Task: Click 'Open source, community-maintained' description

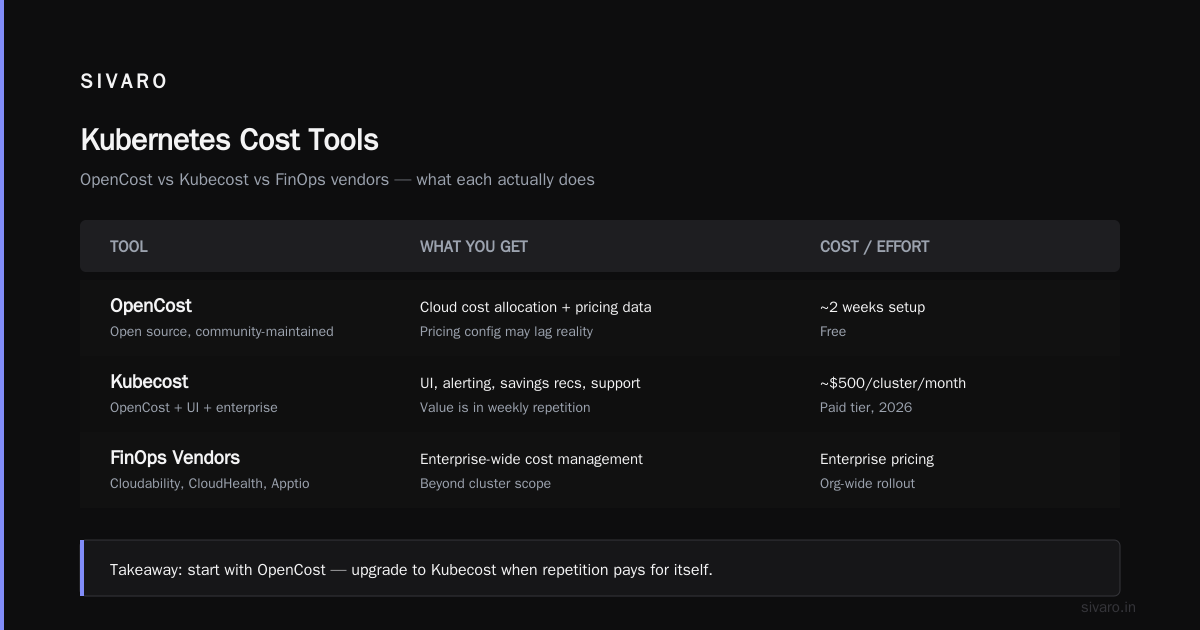Action: (222, 331)
